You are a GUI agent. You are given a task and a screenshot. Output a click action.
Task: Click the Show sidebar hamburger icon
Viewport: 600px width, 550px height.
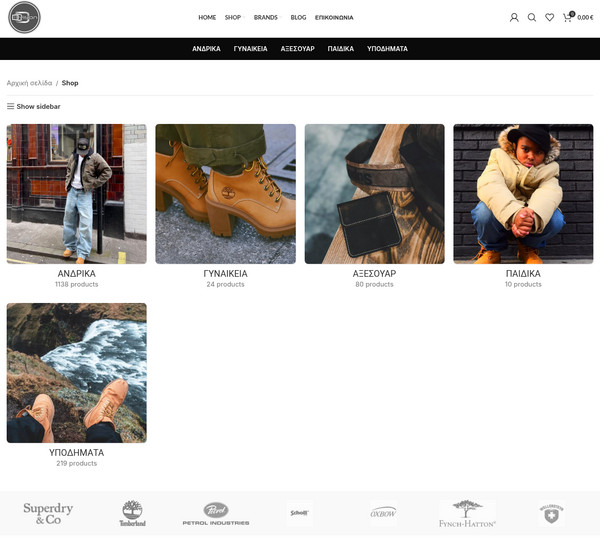point(11,106)
